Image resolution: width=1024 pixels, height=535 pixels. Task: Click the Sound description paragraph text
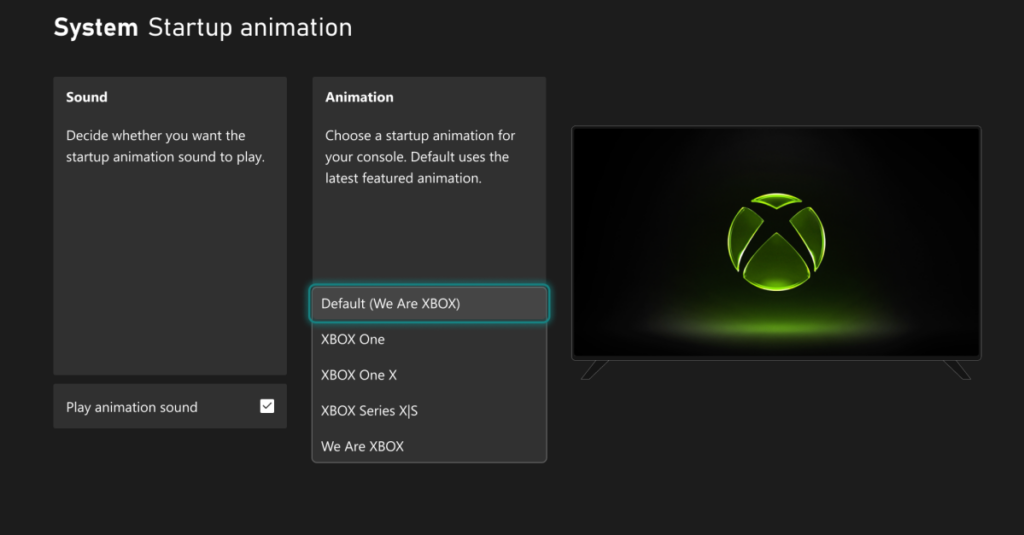click(165, 146)
